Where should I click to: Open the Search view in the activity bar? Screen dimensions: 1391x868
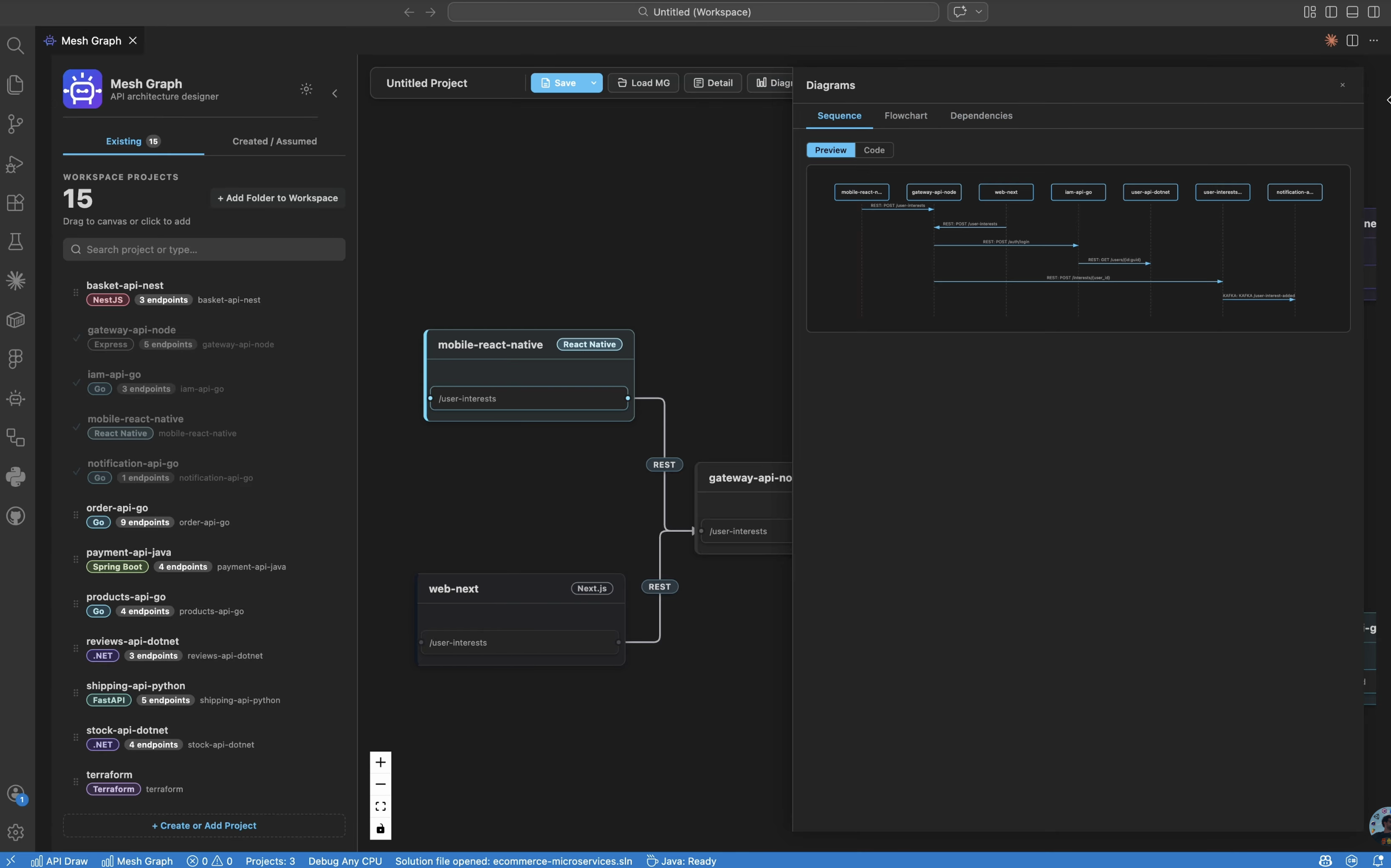point(15,45)
